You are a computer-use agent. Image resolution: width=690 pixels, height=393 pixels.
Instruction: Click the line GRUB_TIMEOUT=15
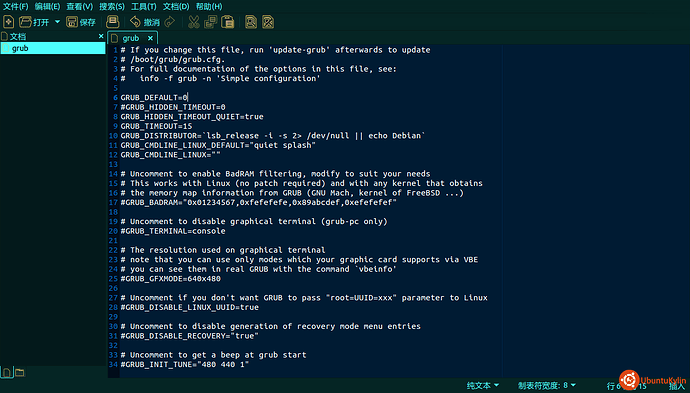coord(156,126)
